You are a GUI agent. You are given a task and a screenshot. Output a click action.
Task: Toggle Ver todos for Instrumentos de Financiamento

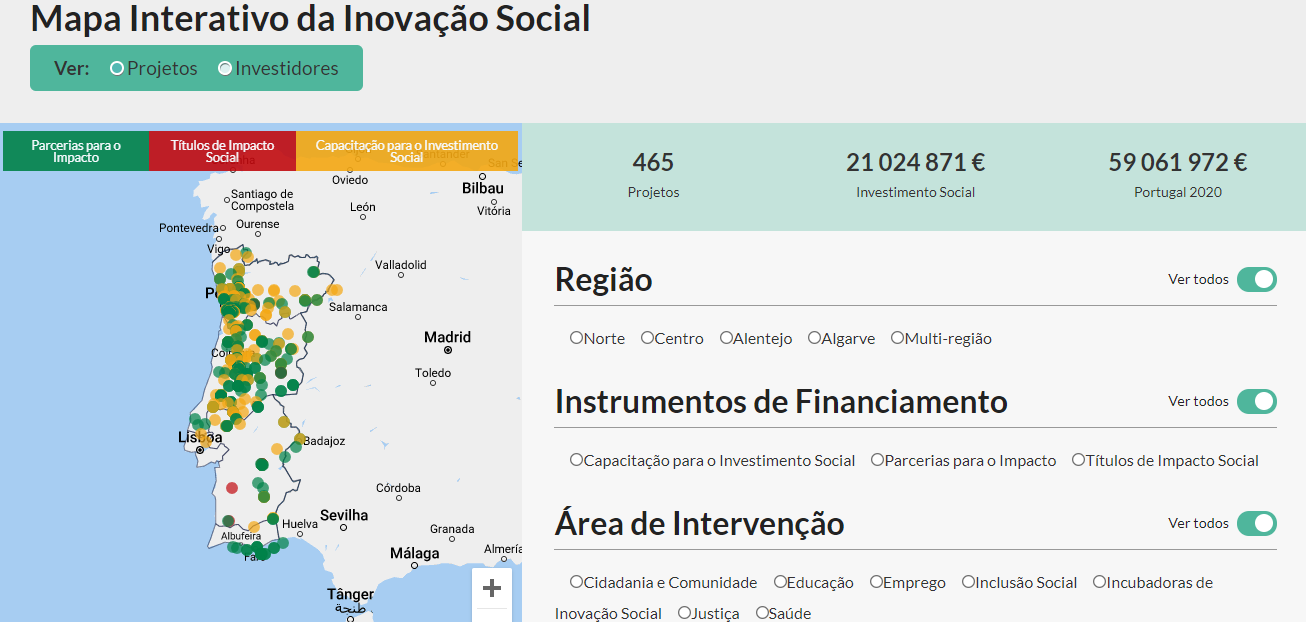pyautogui.click(x=1256, y=401)
